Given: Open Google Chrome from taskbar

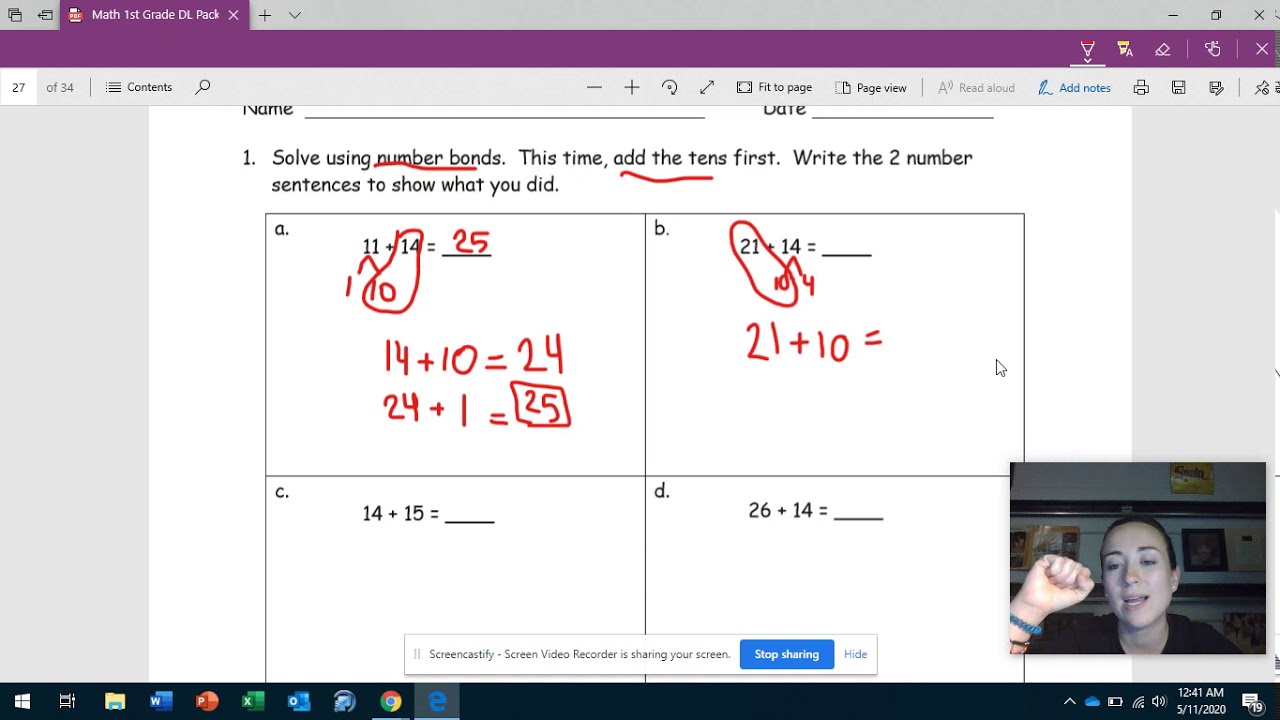Looking at the screenshot, I should tap(391, 701).
